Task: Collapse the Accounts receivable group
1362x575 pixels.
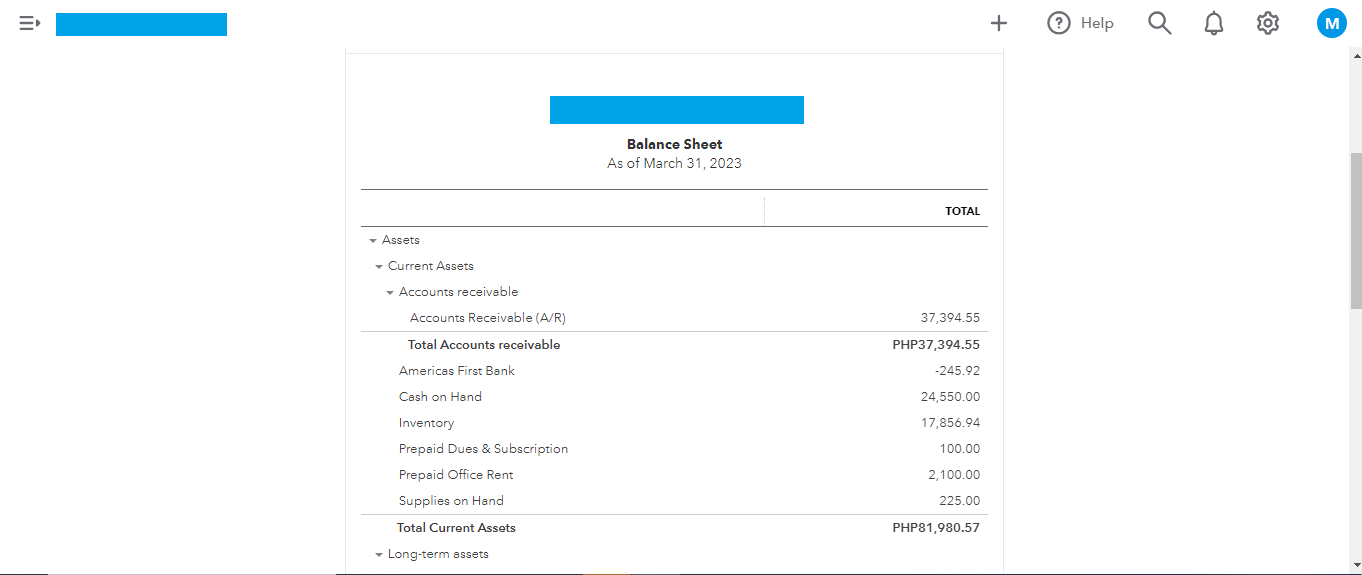Action: click(x=390, y=293)
